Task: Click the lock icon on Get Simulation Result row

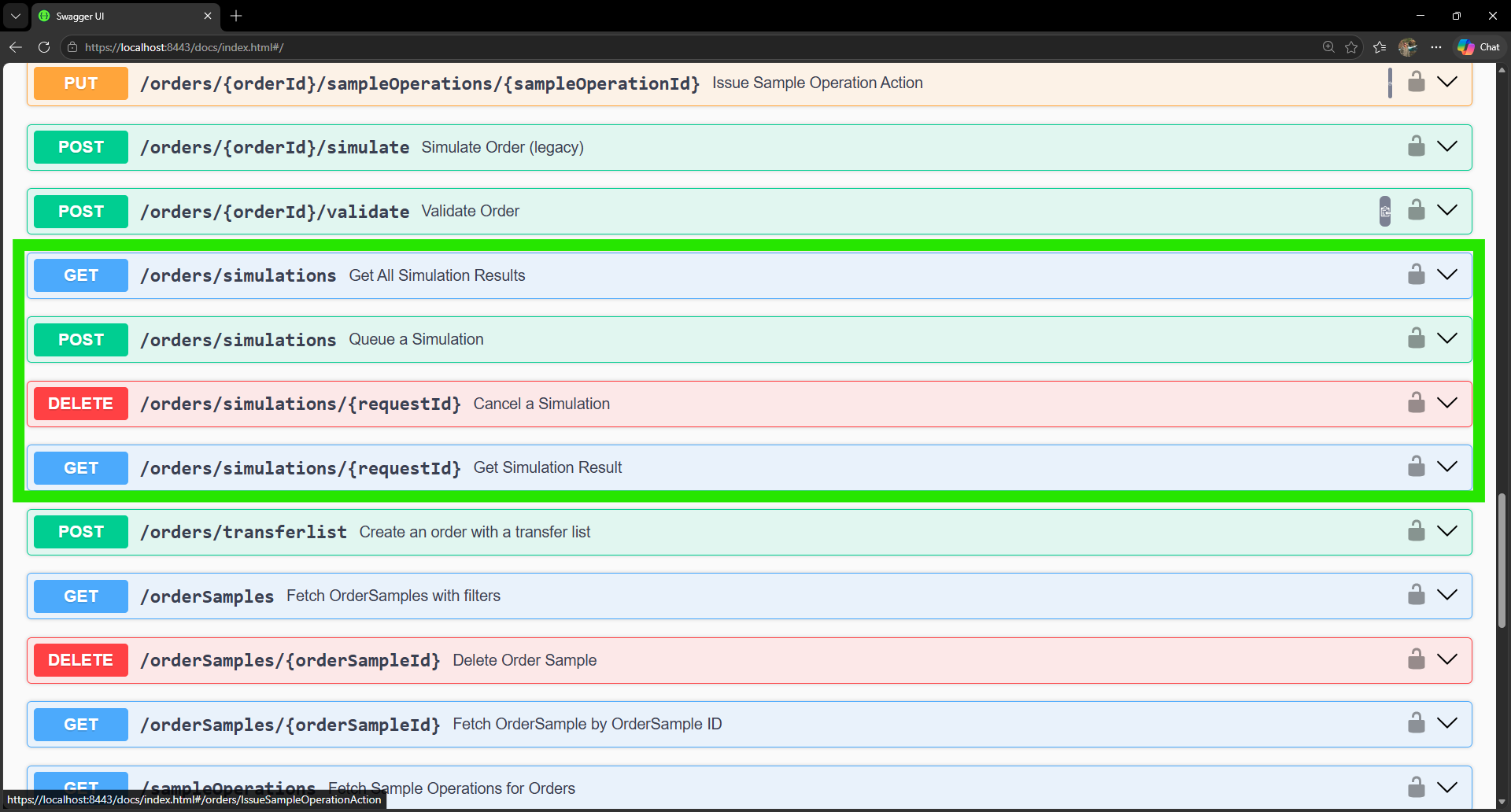Action: point(1417,467)
